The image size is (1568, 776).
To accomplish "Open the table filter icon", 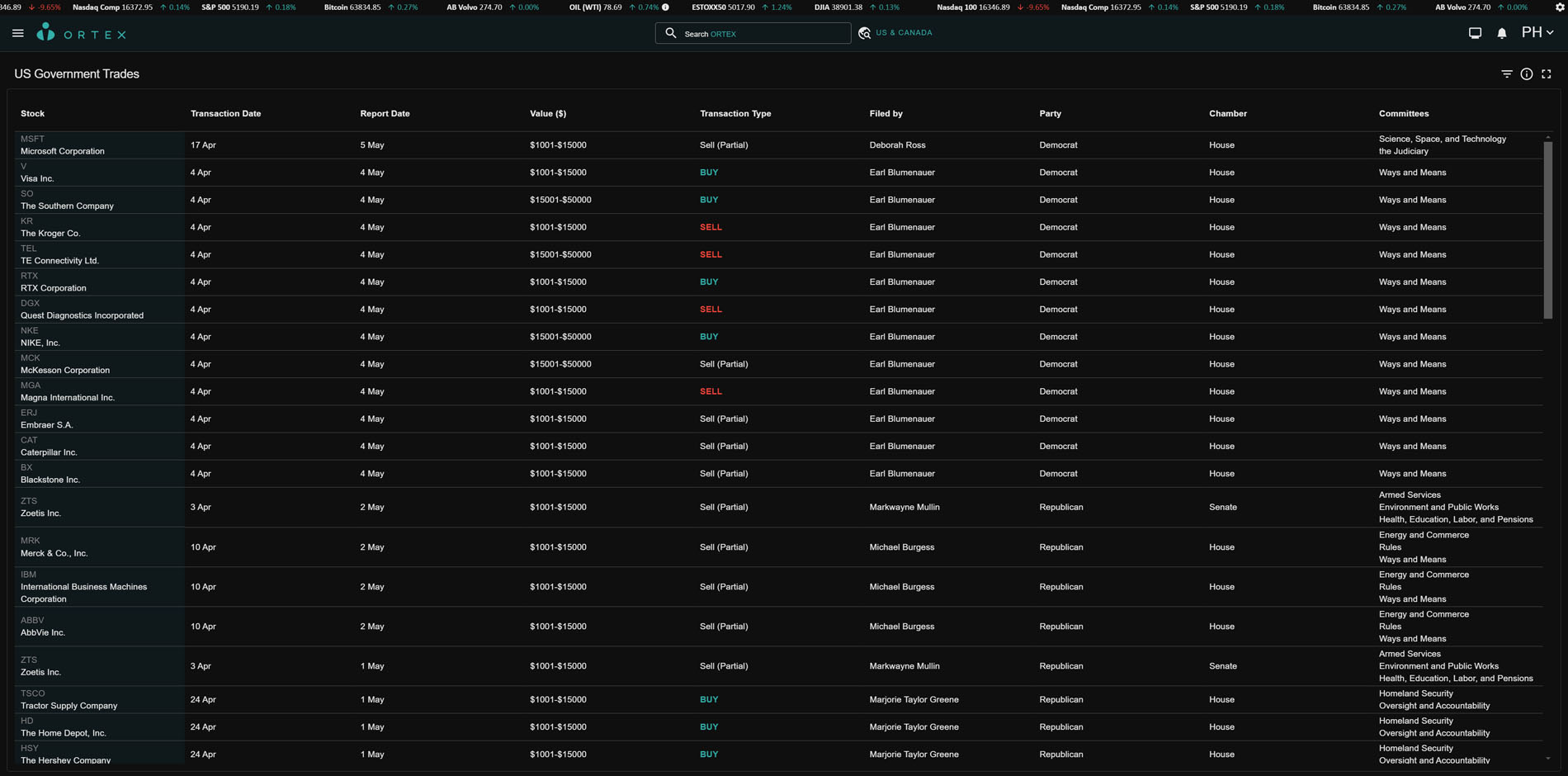I will tap(1506, 74).
